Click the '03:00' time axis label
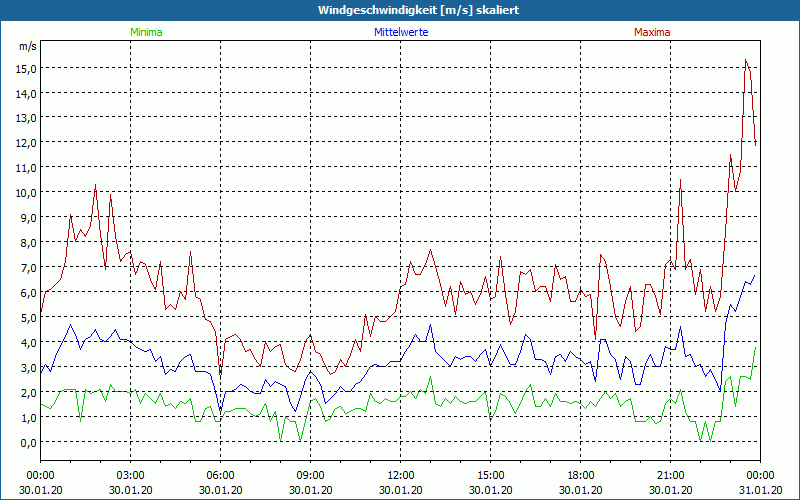The height and width of the screenshot is (500, 800). (131, 476)
